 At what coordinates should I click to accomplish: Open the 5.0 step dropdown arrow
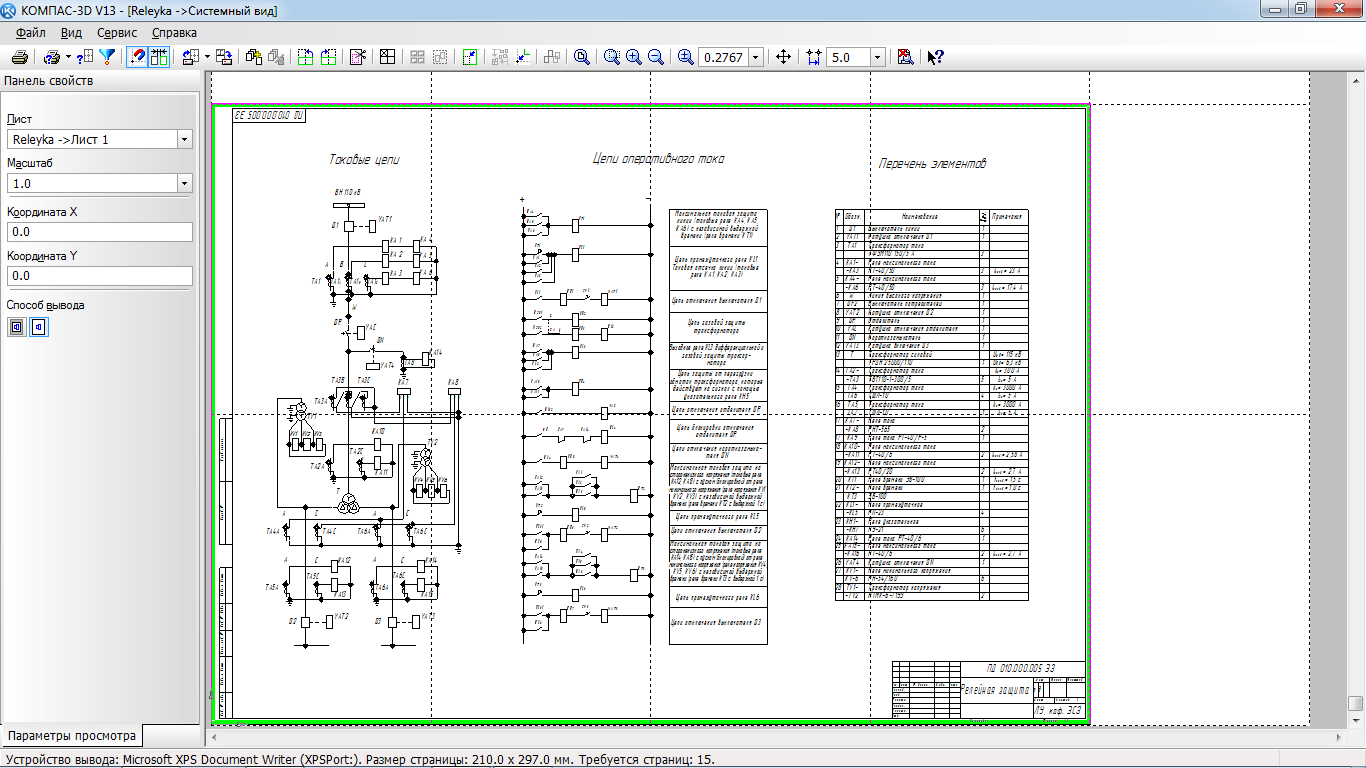pyautogui.click(x=878, y=57)
